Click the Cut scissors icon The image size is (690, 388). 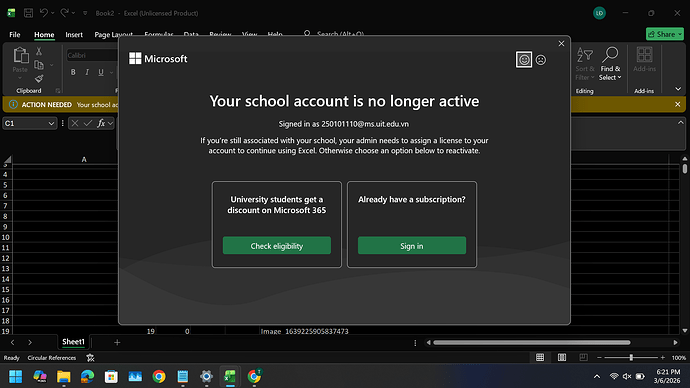[x=39, y=51]
